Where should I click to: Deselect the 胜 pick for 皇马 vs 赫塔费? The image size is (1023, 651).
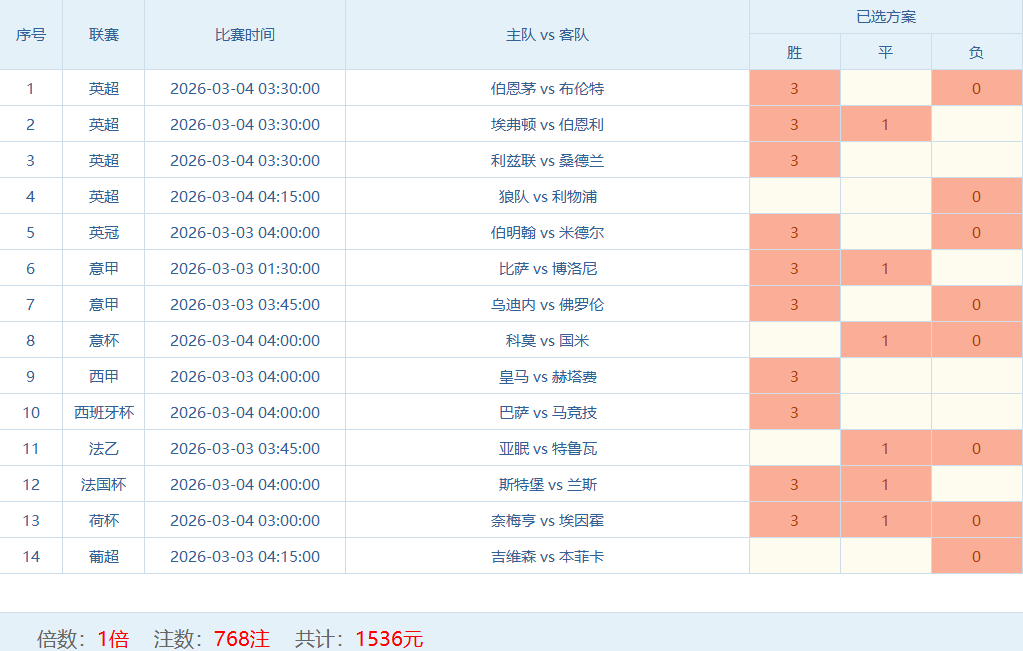click(794, 376)
